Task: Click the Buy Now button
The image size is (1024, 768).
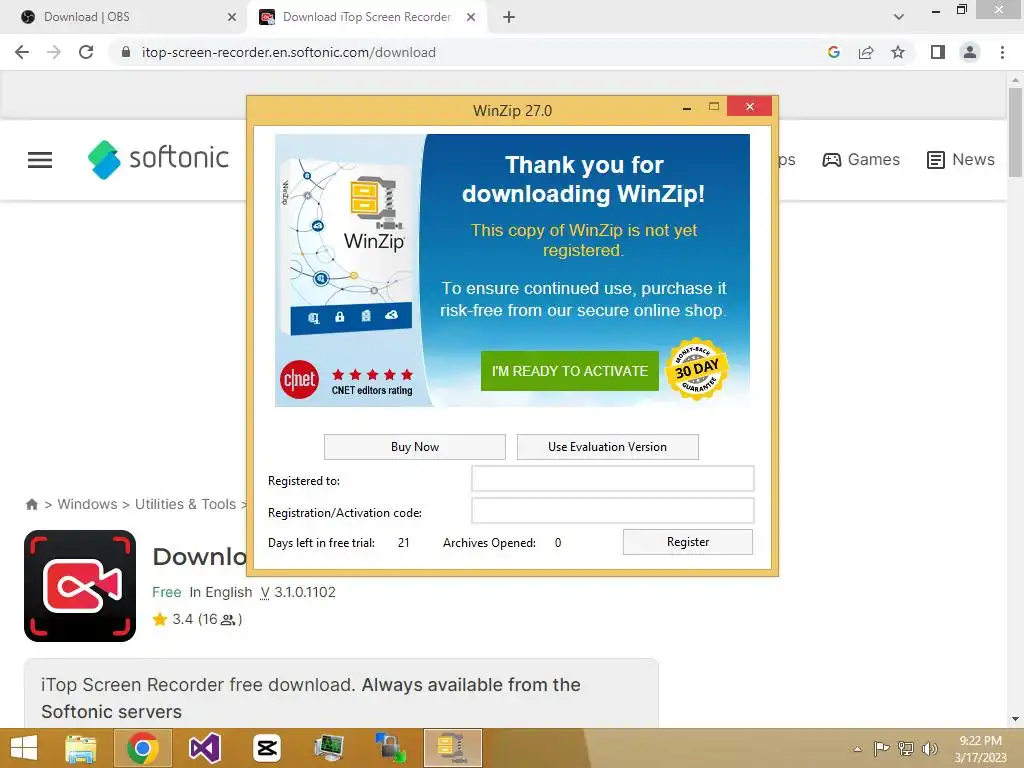Action: [415, 447]
